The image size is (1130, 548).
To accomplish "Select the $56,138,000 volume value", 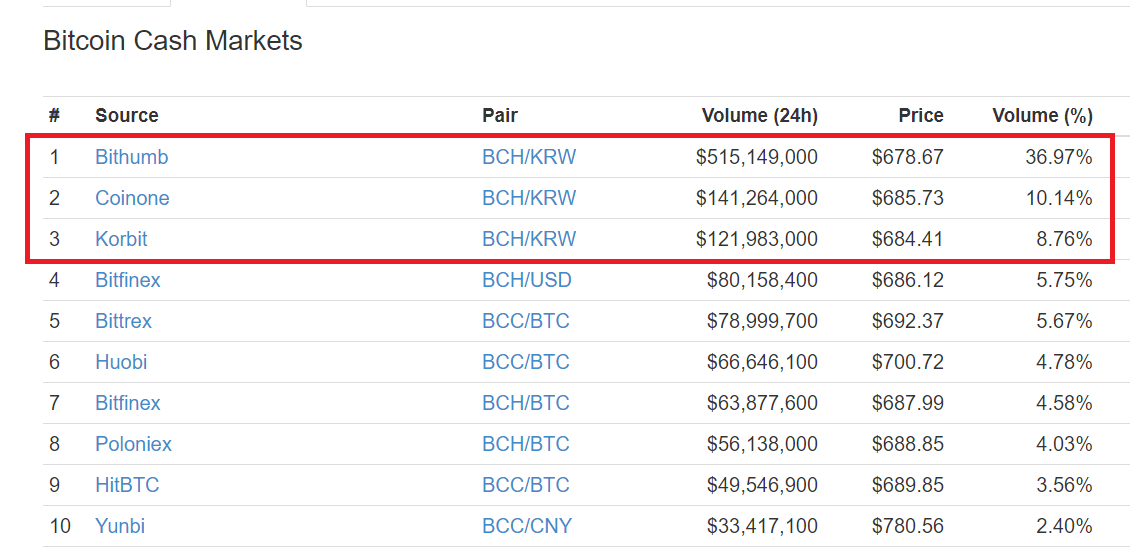I will click(x=762, y=444).
